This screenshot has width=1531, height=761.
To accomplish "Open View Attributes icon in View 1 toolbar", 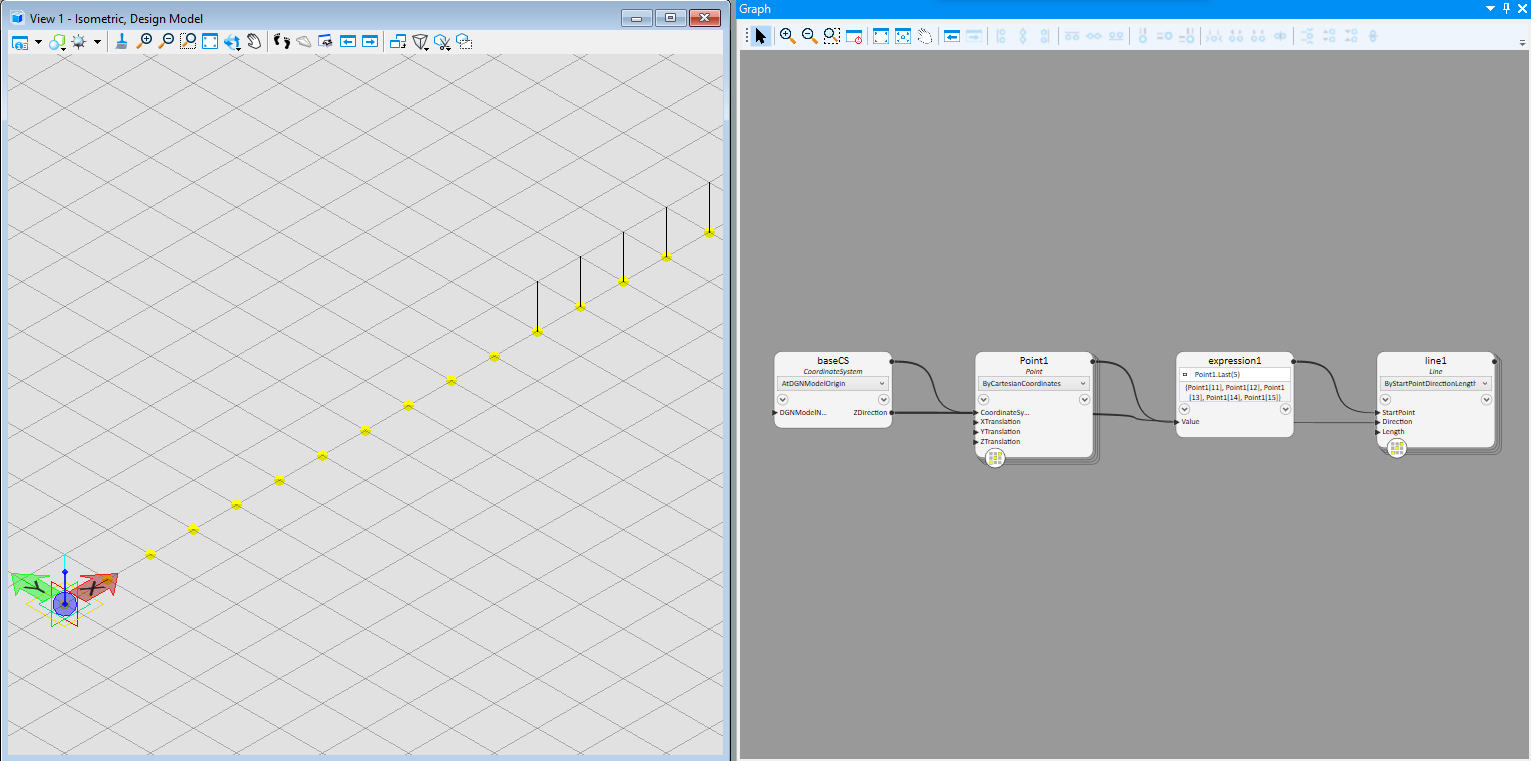I will [21, 42].
